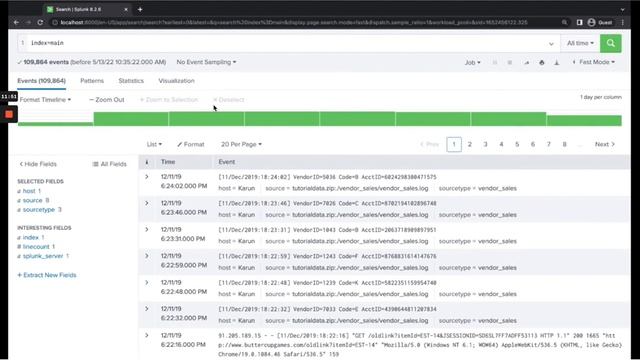Expand the 6:23:31.000 PM event row
This screenshot has width=640, height=360.
(147, 230)
